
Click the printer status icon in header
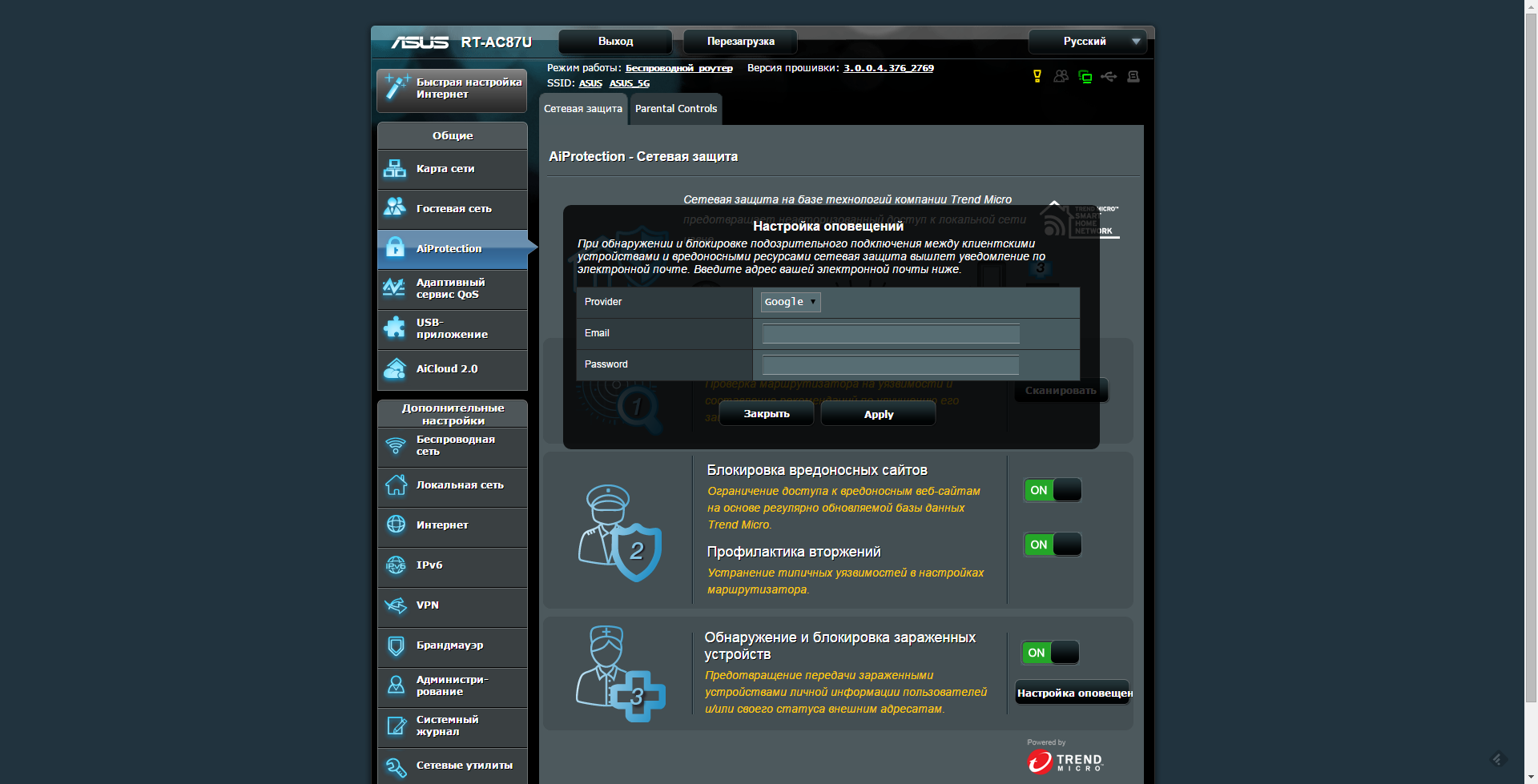click(1133, 77)
